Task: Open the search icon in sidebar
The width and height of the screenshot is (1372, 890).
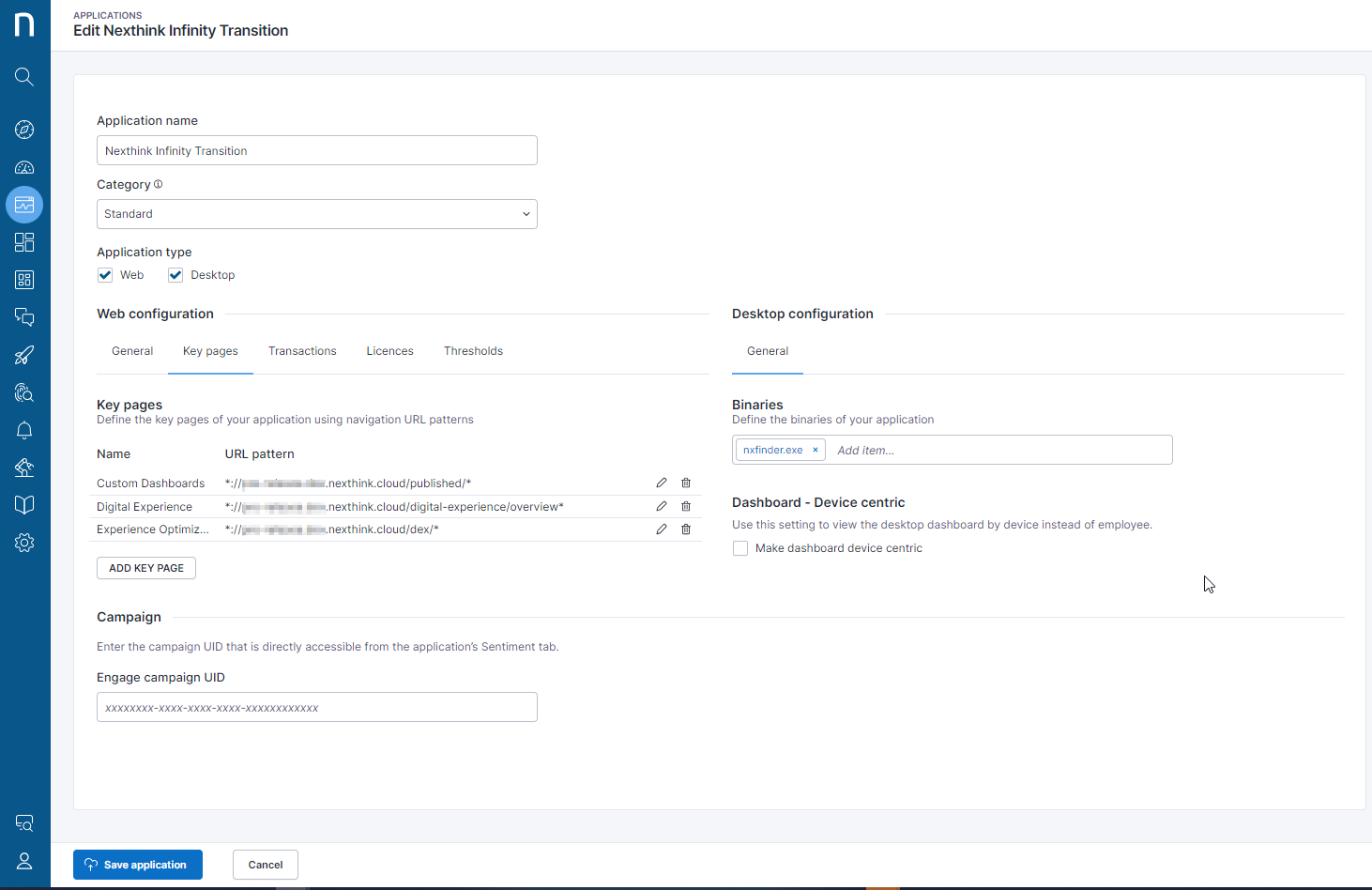Action: click(x=24, y=77)
